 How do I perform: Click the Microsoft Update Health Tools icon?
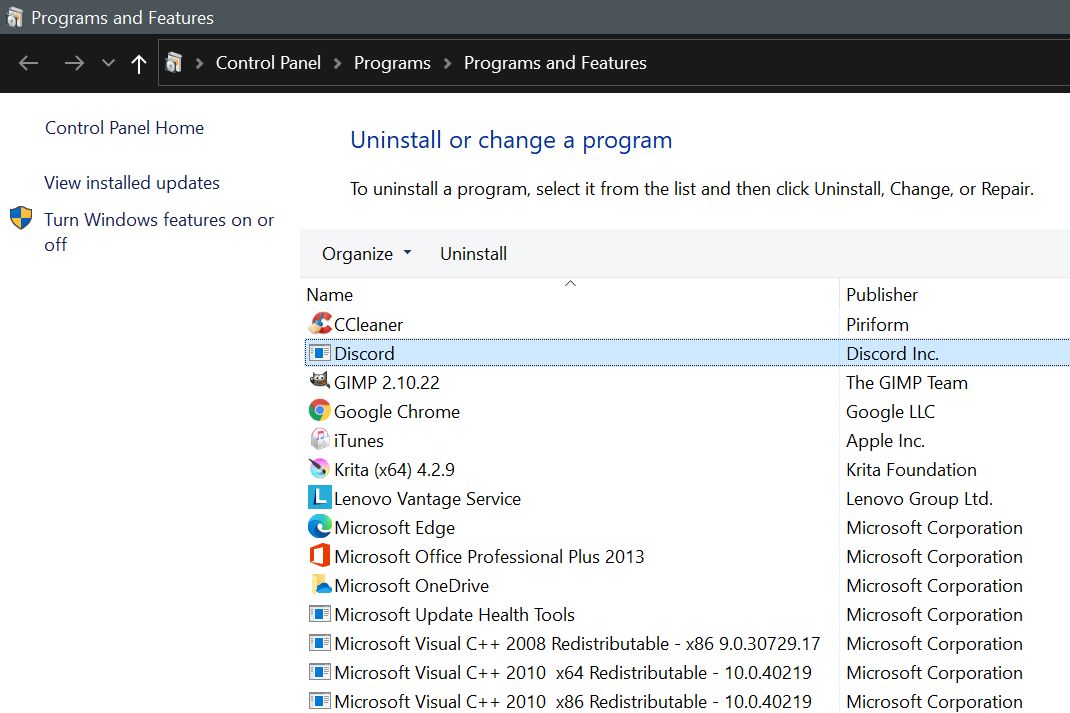click(x=320, y=614)
